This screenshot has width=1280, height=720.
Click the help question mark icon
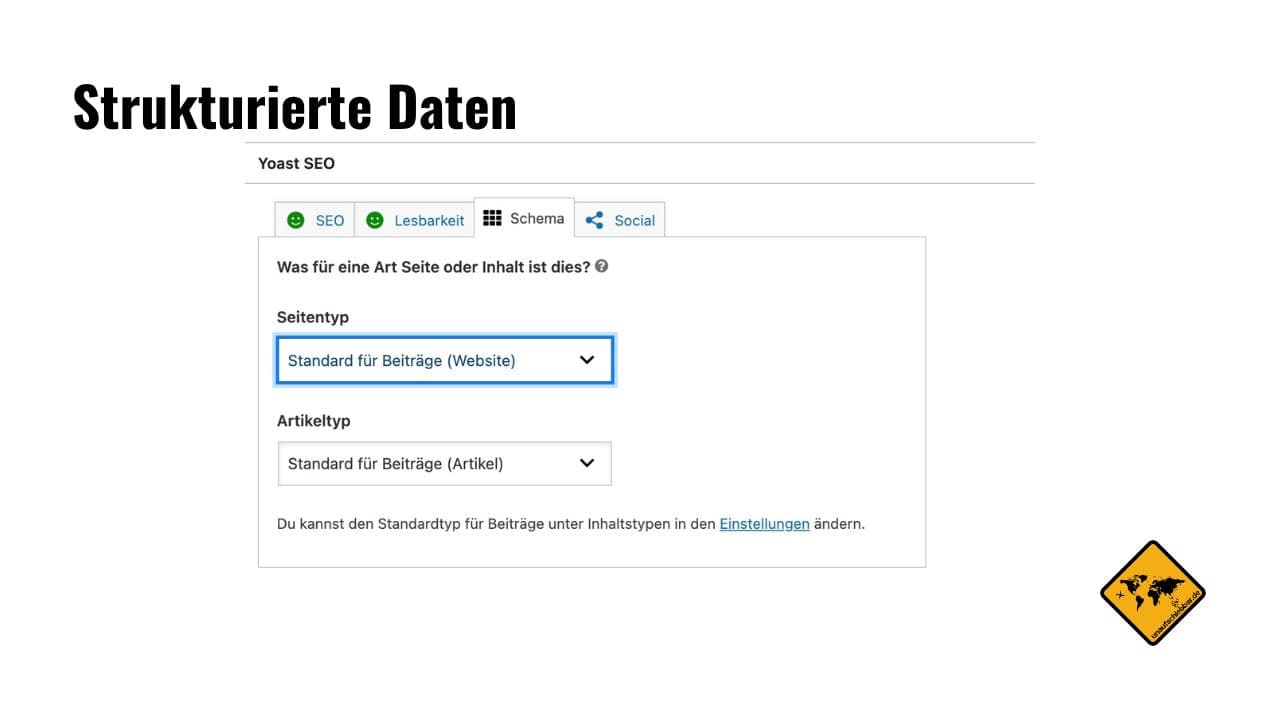tap(601, 267)
